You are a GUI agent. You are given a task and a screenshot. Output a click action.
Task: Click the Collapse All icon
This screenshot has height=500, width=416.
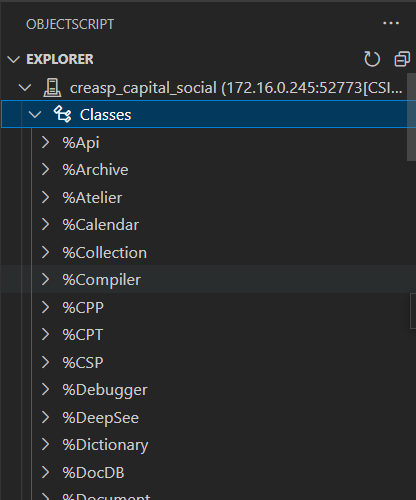pyautogui.click(x=402, y=59)
